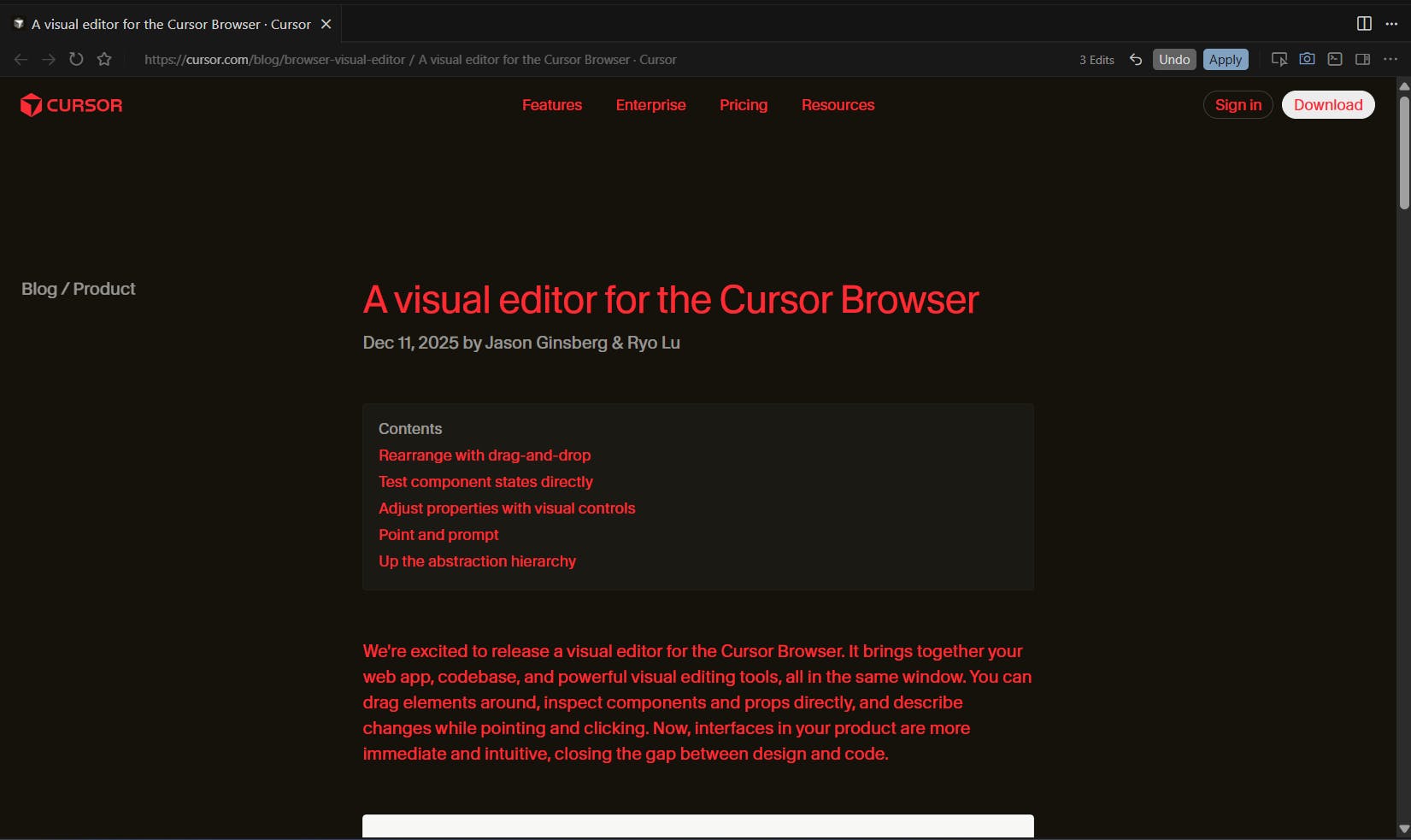Take a screenshot with the camera icon
The height and width of the screenshot is (840, 1411).
(1308, 59)
